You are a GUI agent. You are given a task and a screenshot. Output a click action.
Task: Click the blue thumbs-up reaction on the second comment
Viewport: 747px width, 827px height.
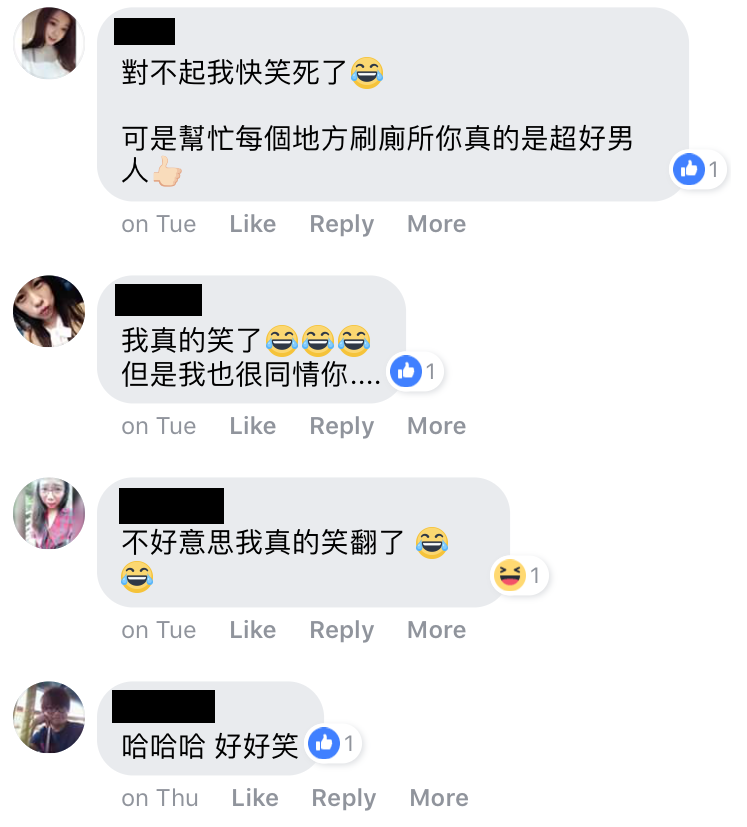[x=415, y=371]
